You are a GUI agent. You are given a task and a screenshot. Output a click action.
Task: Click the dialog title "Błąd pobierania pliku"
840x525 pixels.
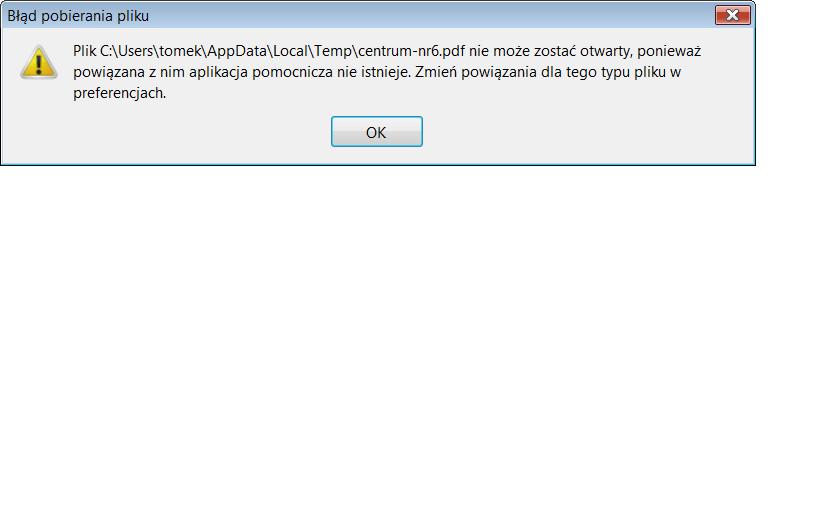(78, 16)
